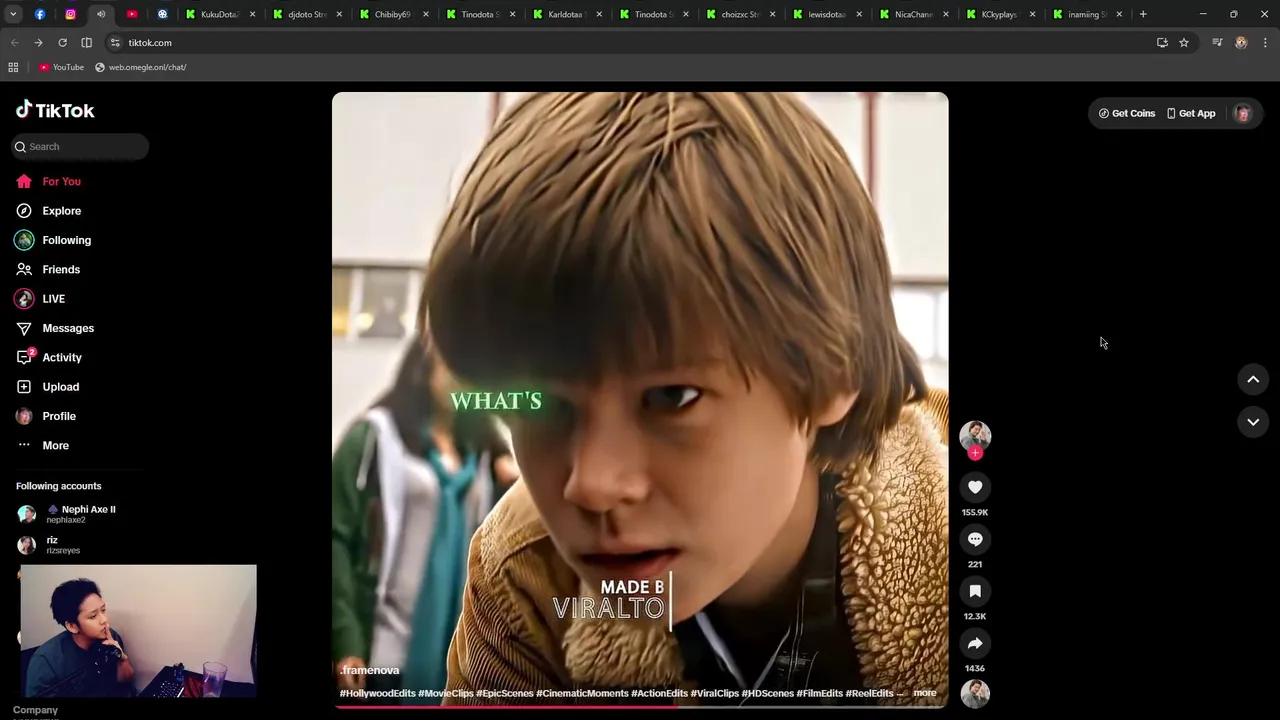Screen dimensions: 1280x720
Task: Open the .framenova creator name
Action: click(x=370, y=670)
